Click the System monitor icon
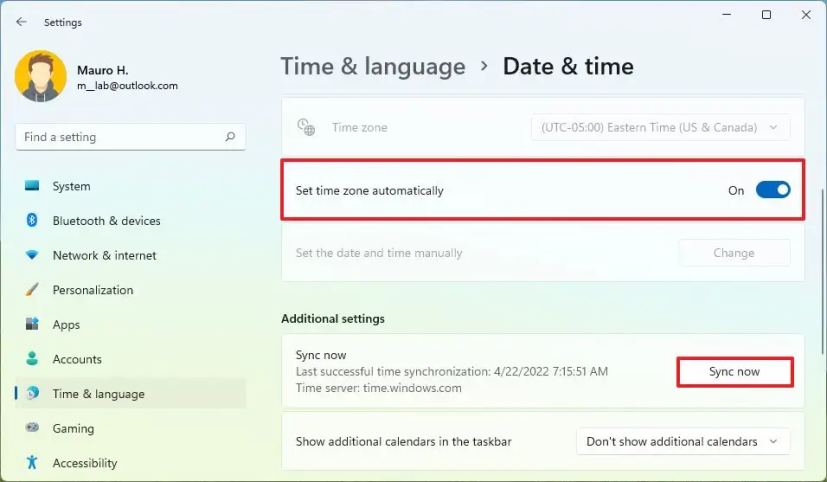Image resolution: width=827 pixels, height=482 pixels. coord(32,186)
